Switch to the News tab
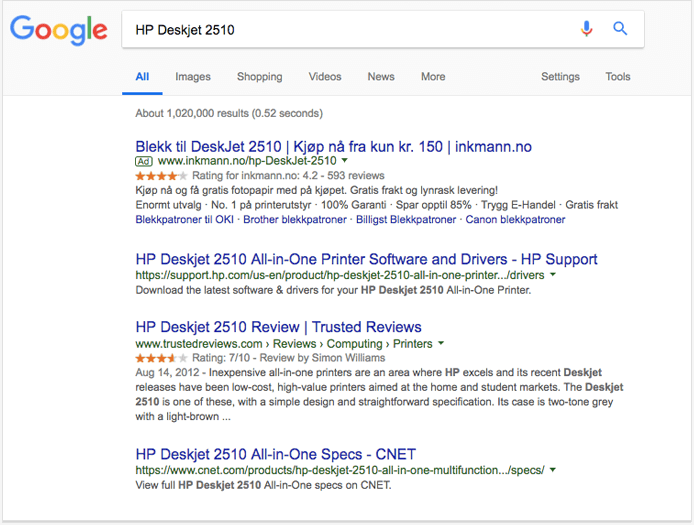The image size is (694, 525). point(381,77)
